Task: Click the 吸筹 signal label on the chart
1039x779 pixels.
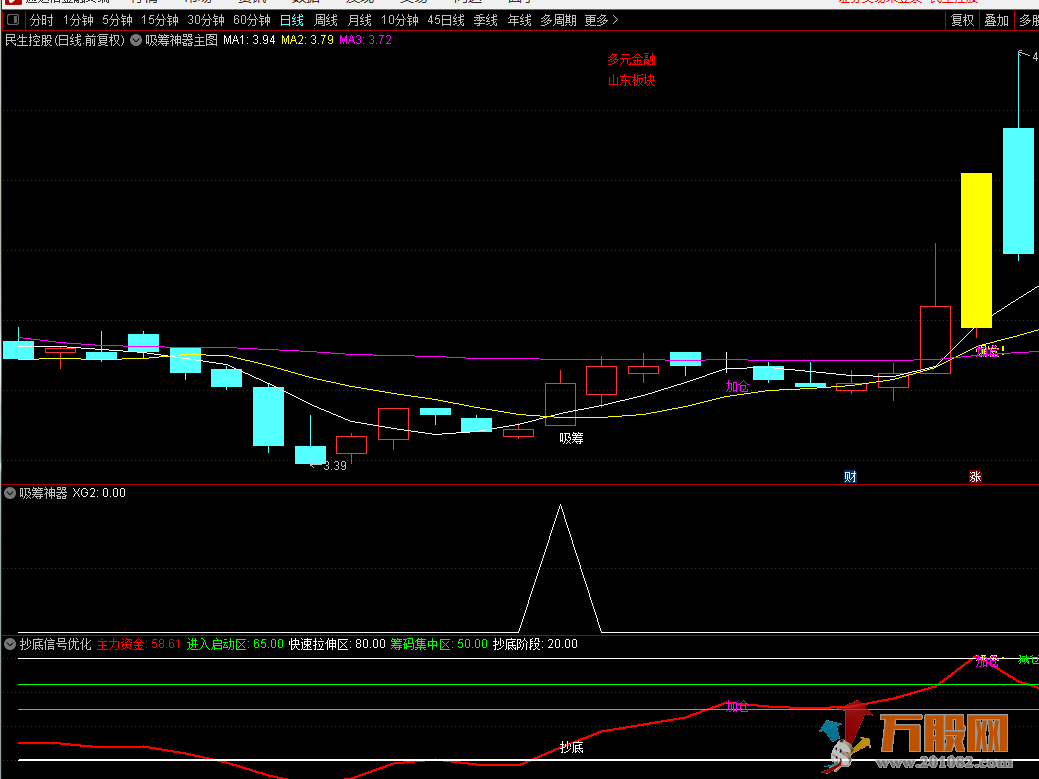Action: click(570, 437)
